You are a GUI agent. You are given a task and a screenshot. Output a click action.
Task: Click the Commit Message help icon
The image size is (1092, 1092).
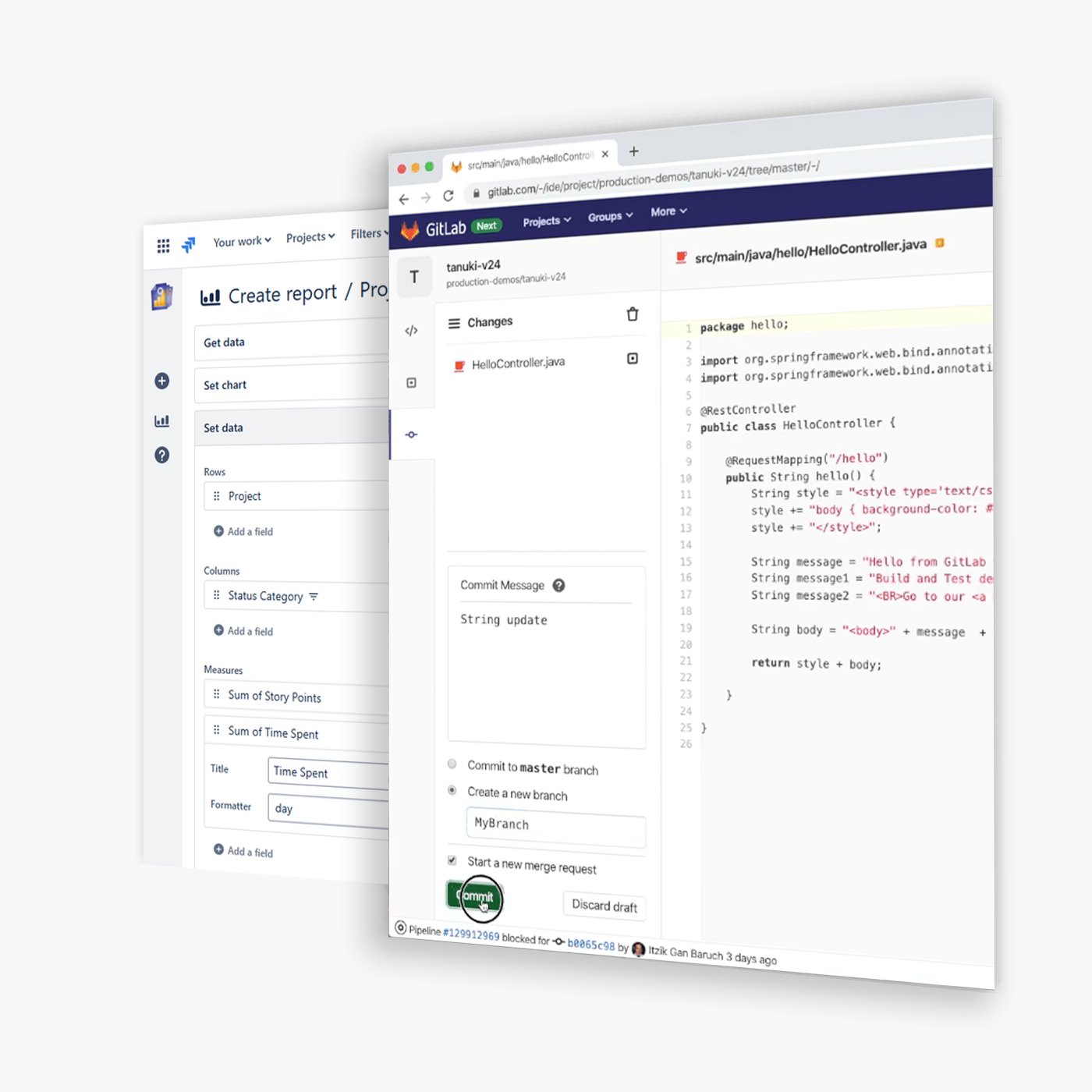tap(558, 586)
